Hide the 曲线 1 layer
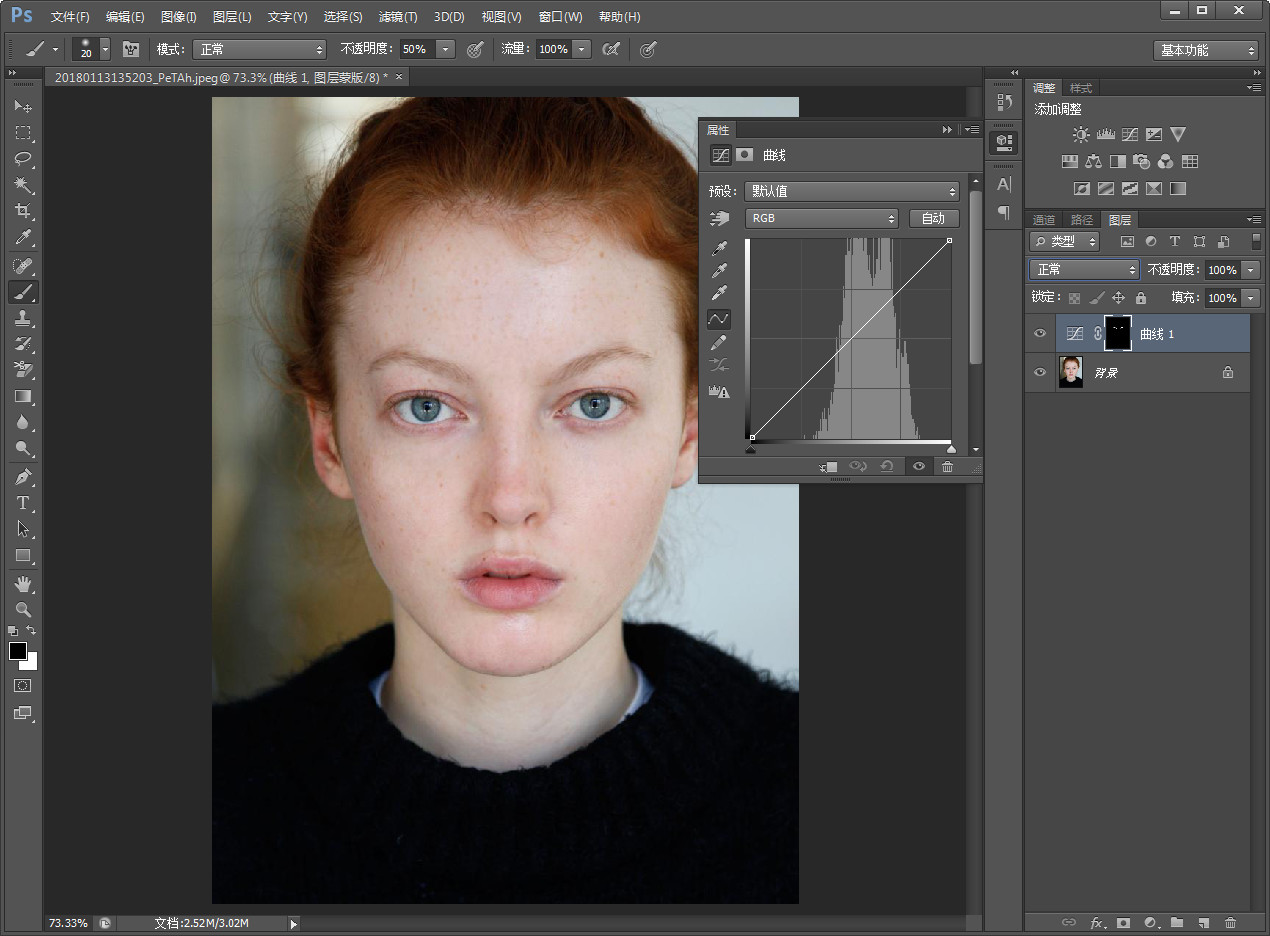 [1040, 334]
